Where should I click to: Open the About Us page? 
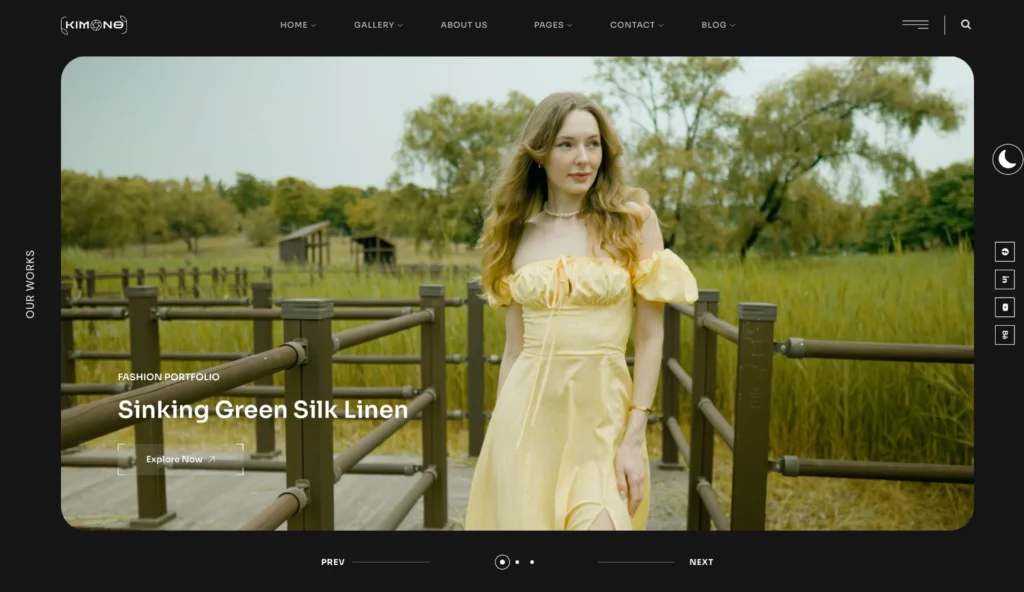click(x=464, y=25)
